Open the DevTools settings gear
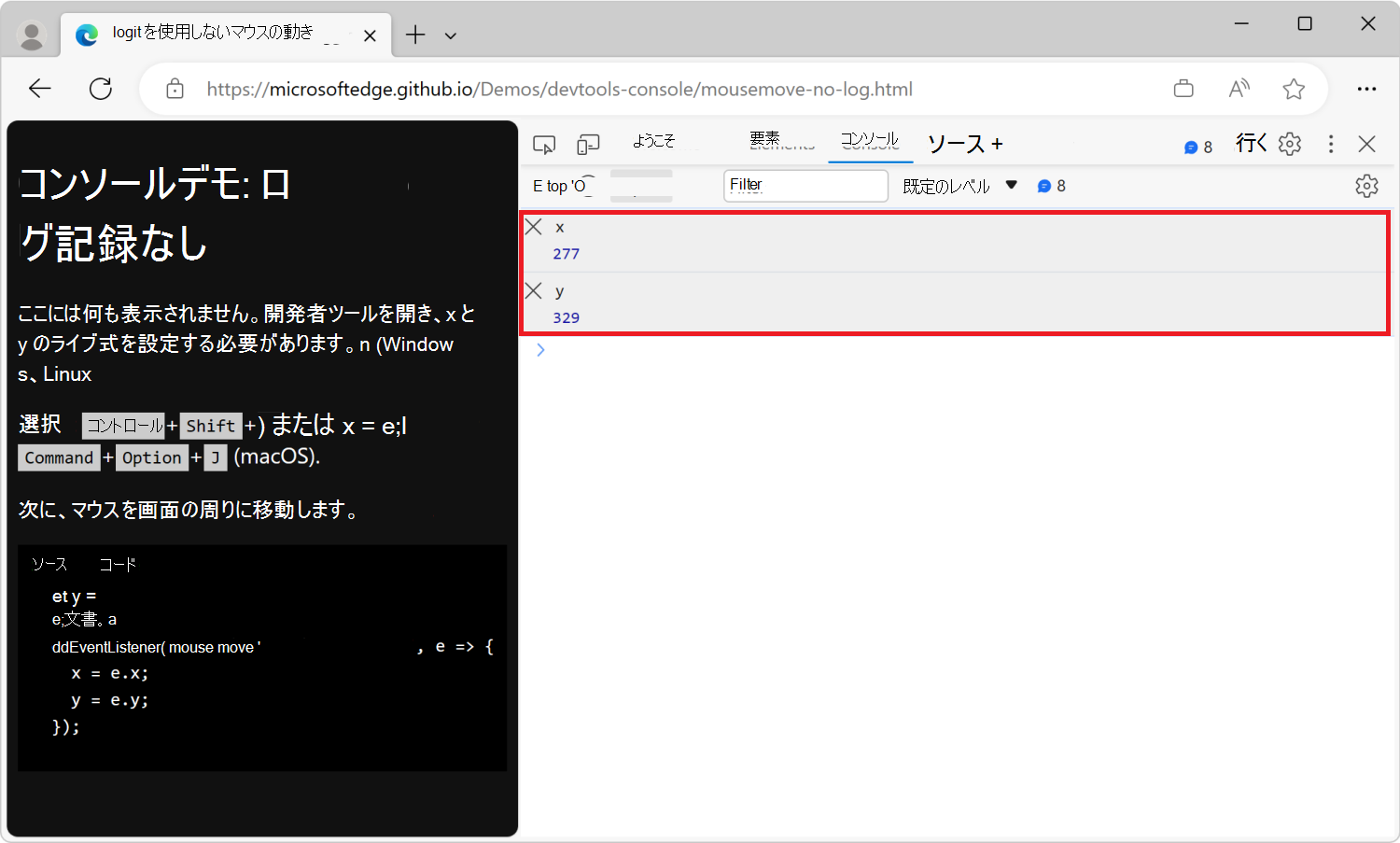This screenshot has width=1400, height=843. coord(1289,144)
